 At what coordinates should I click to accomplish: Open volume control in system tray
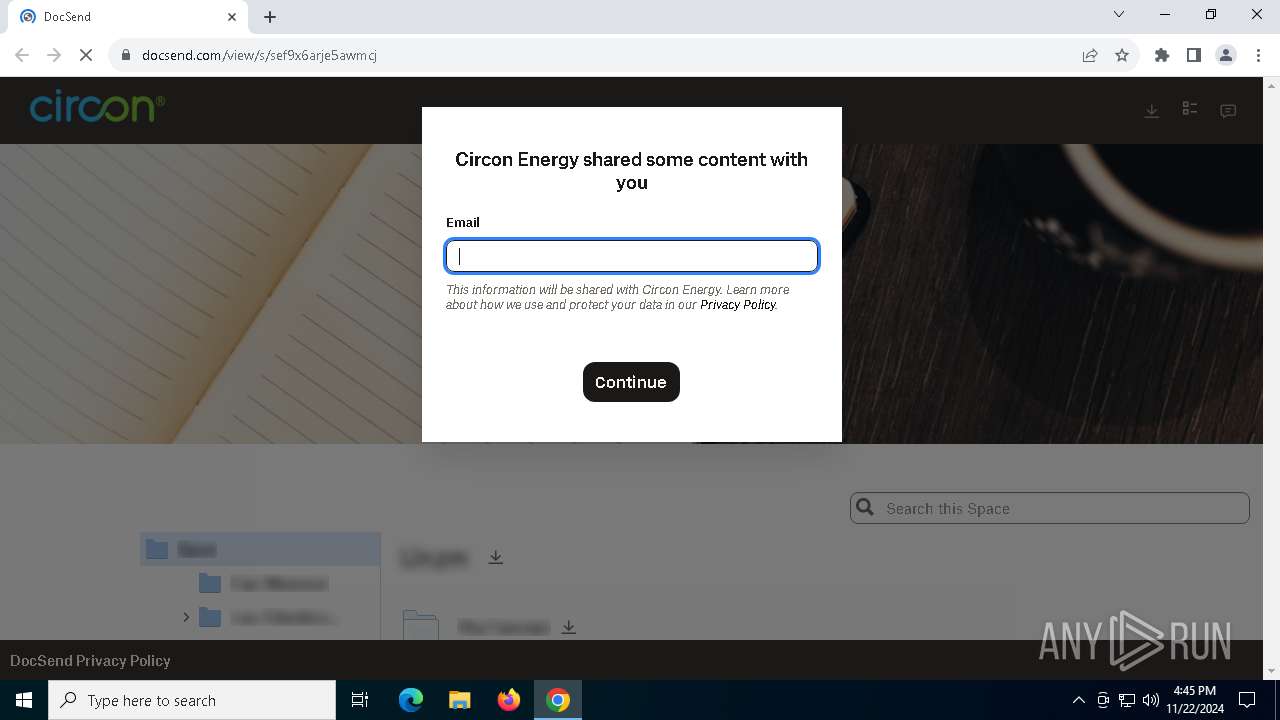pyautogui.click(x=1151, y=700)
